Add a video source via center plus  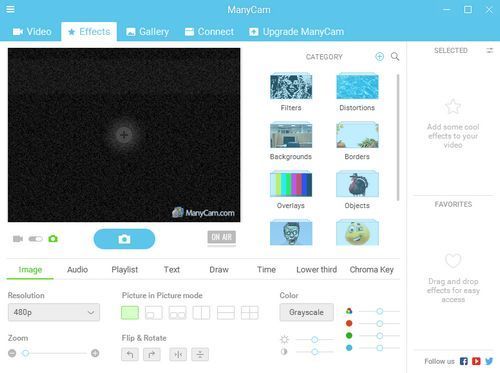(x=124, y=135)
